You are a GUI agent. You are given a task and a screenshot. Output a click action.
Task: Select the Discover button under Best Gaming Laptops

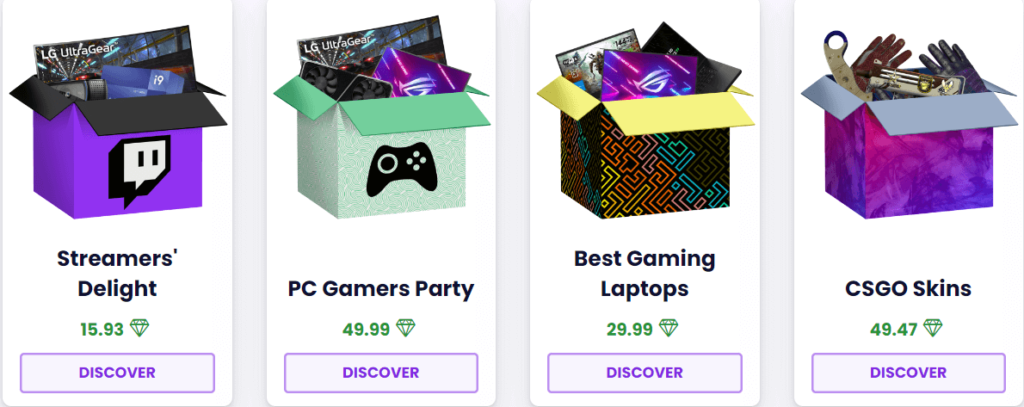click(x=645, y=373)
